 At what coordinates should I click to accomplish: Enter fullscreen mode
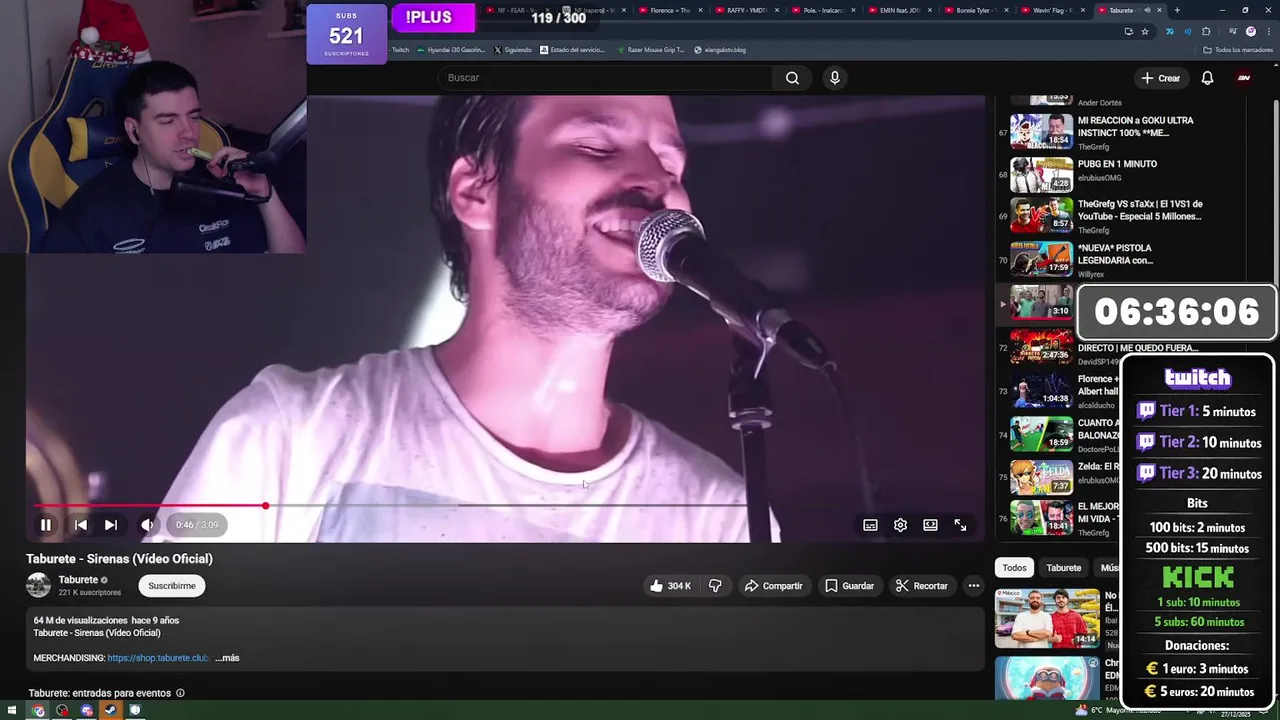coord(960,525)
